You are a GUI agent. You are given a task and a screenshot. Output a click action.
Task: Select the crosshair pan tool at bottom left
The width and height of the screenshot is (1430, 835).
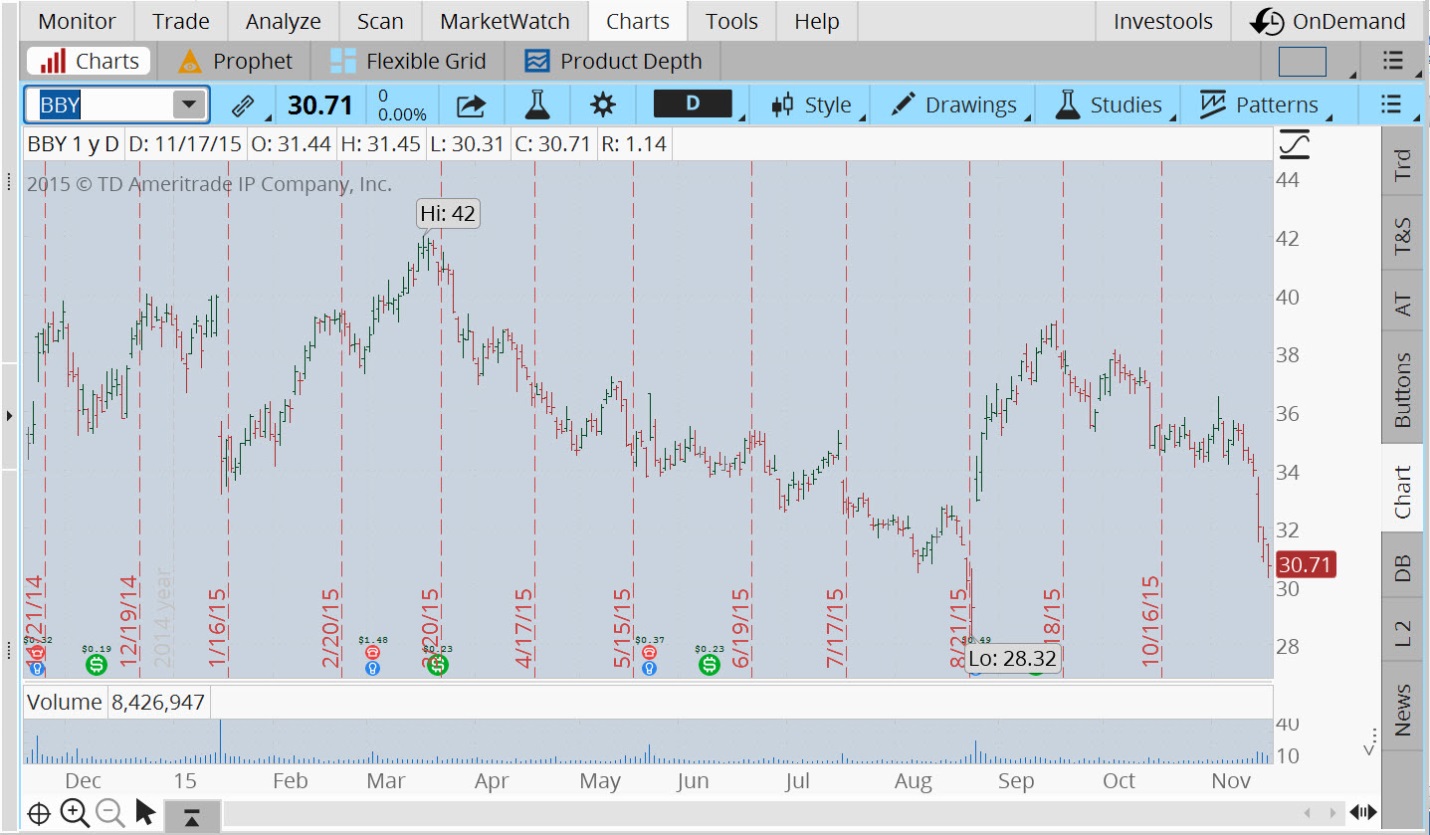39,813
